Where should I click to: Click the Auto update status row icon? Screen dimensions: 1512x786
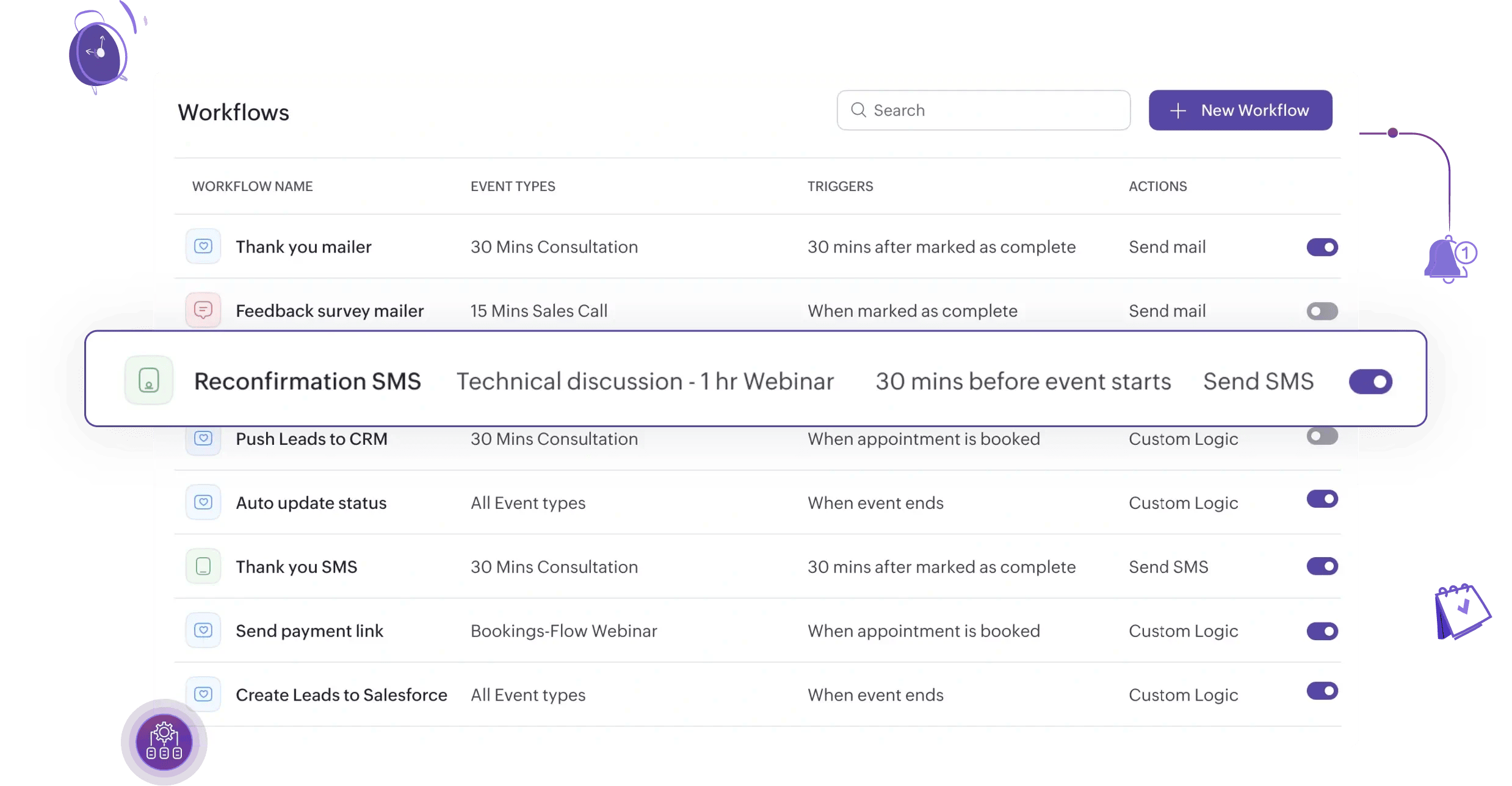[x=203, y=502]
